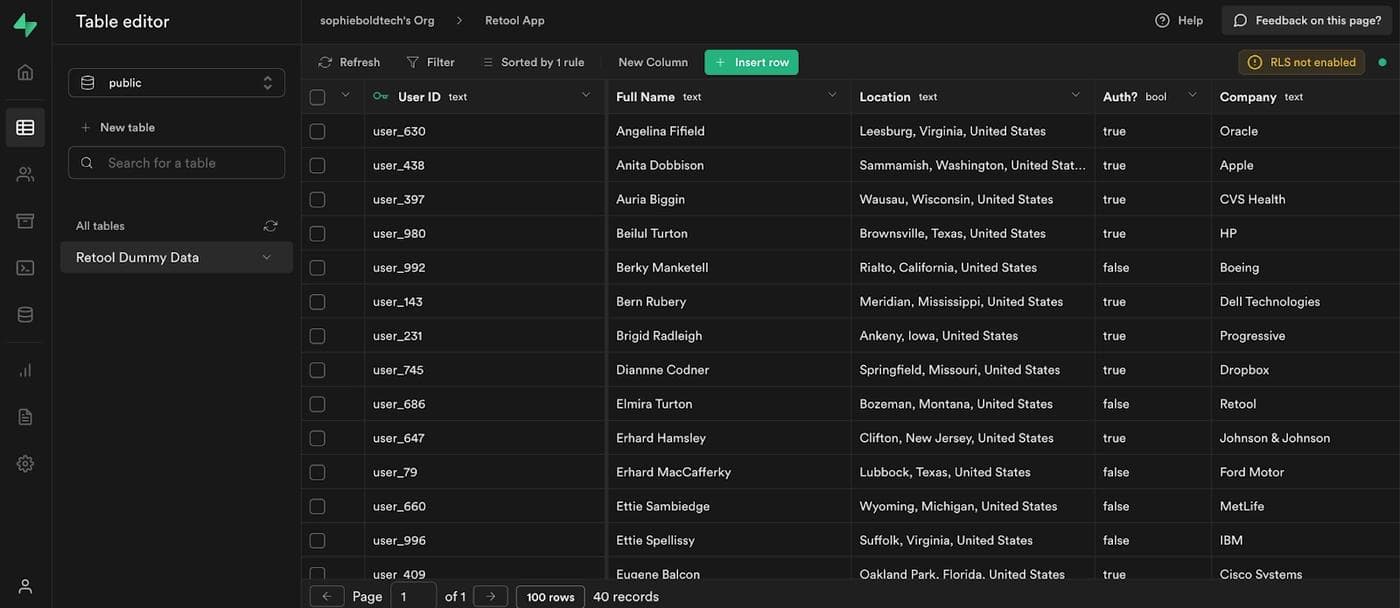
Task: Expand the Full Name column menu
Action: [x=832, y=96]
